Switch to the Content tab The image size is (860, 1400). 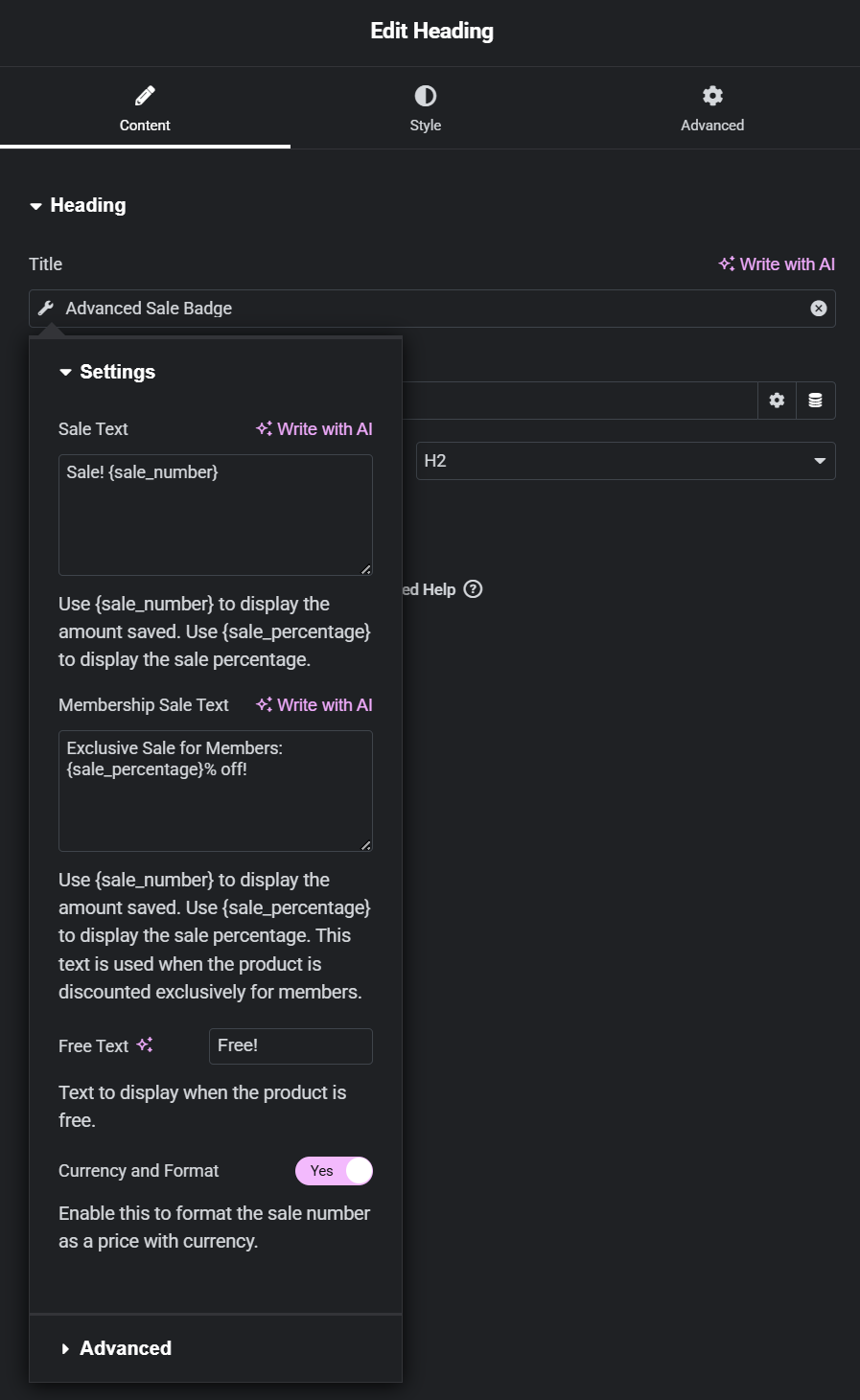tap(145, 108)
